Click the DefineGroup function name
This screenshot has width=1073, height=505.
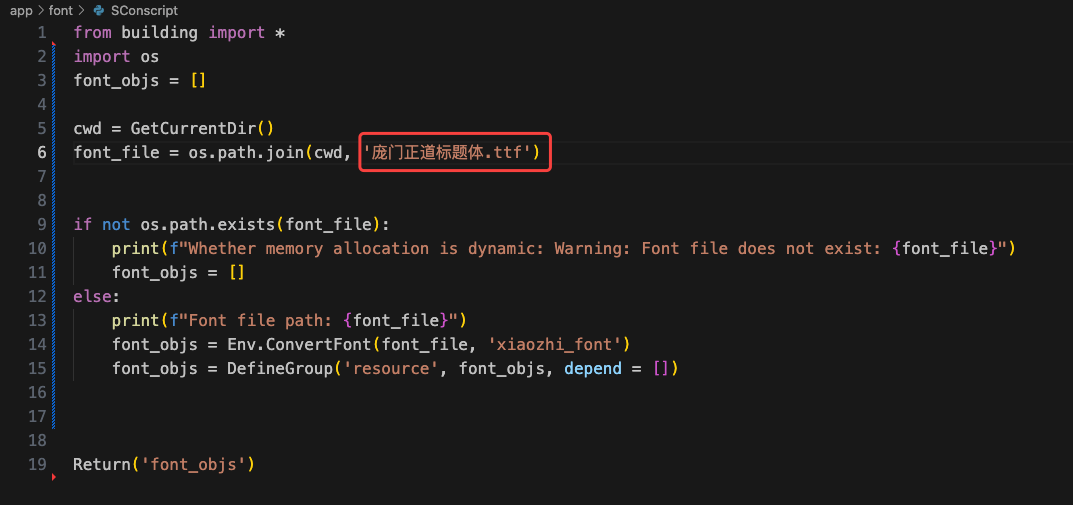click(274, 368)
